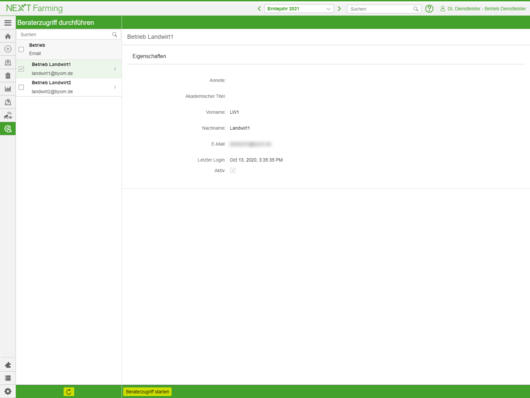This screenshot has height=398, width=530.
Task: Click the Beraterzugriff starten button
Action: [x=147, y=392]
